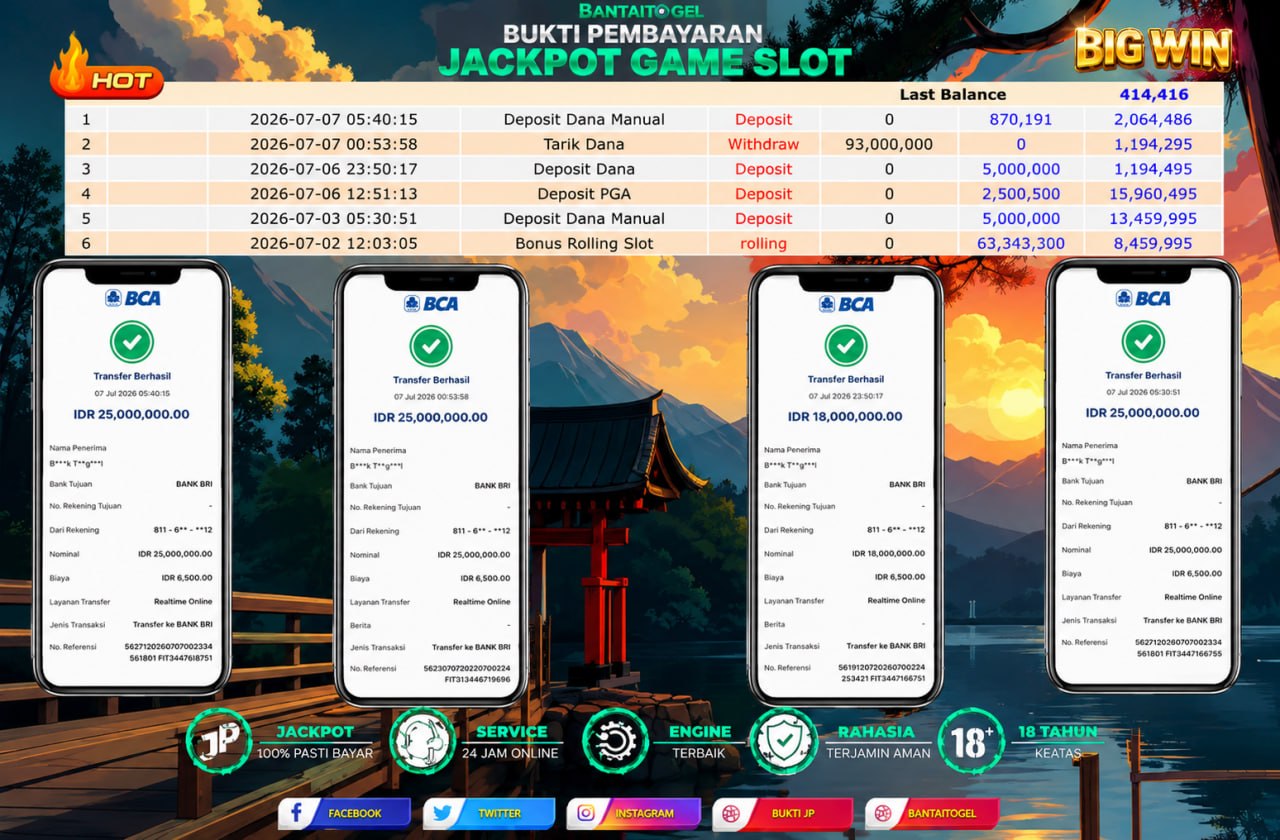Click the Last Balance label

[953, 95]
